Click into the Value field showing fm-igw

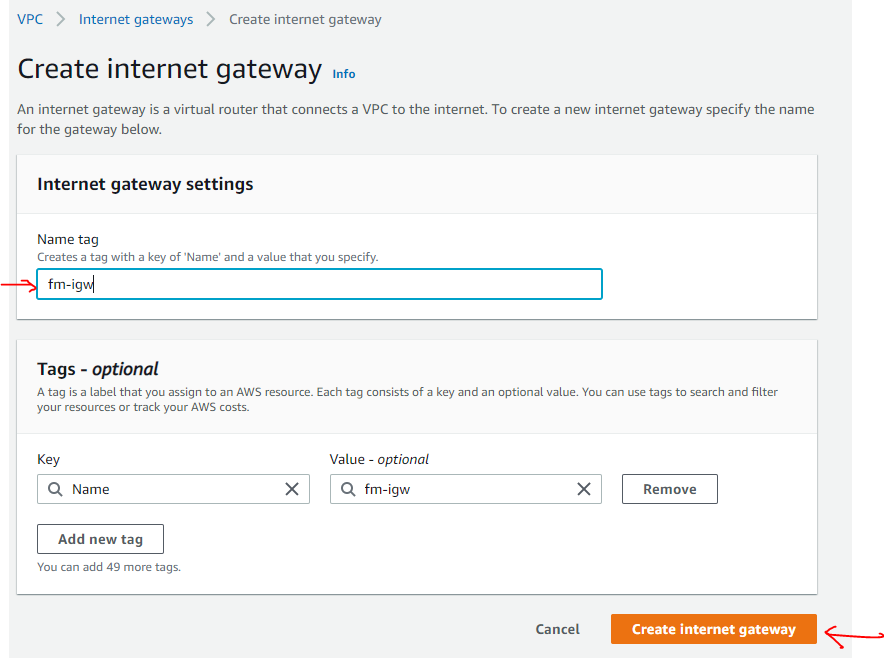click(x=462, y=489)
